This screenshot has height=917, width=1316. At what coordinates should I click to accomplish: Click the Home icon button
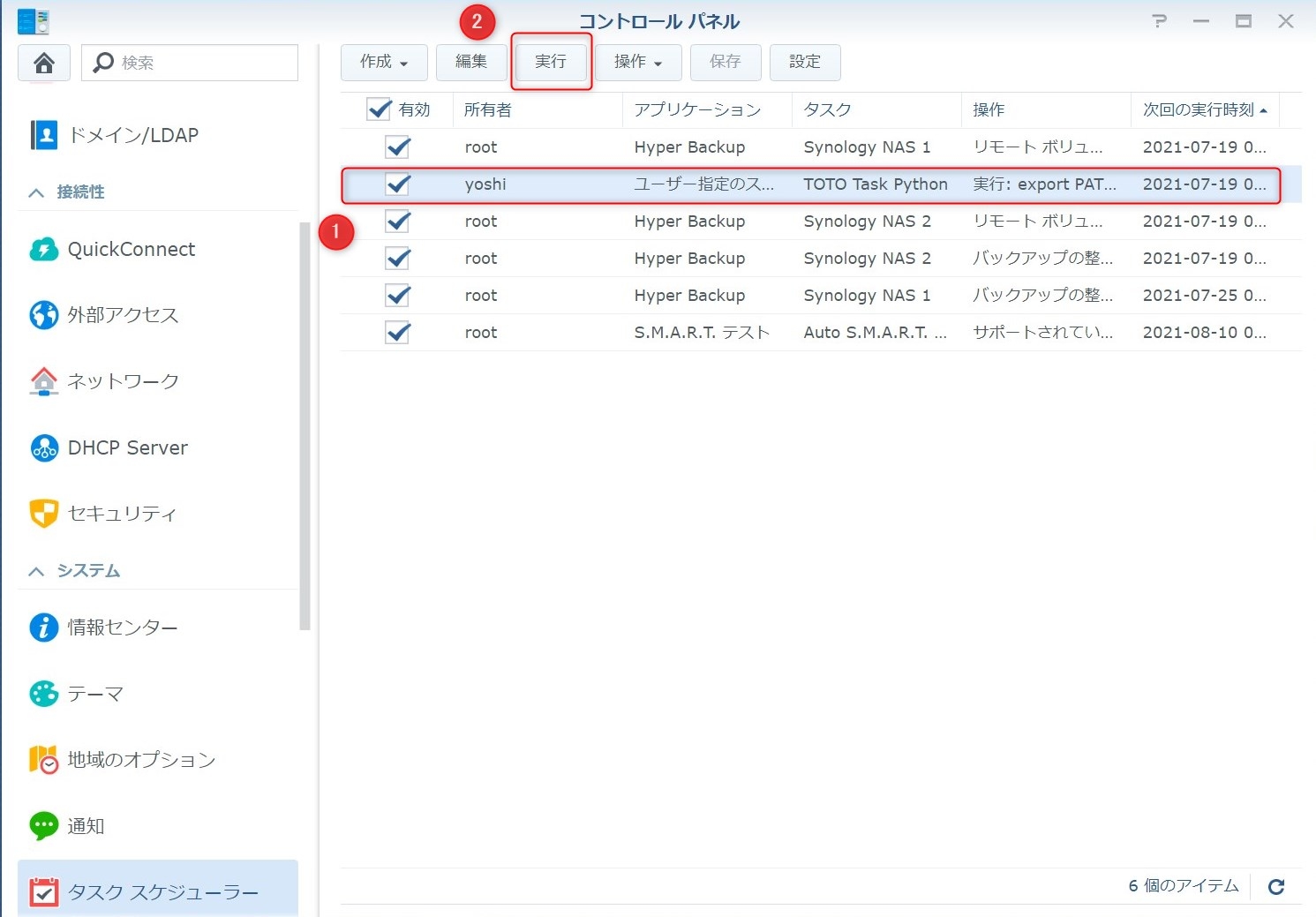[x=44, y=63]
